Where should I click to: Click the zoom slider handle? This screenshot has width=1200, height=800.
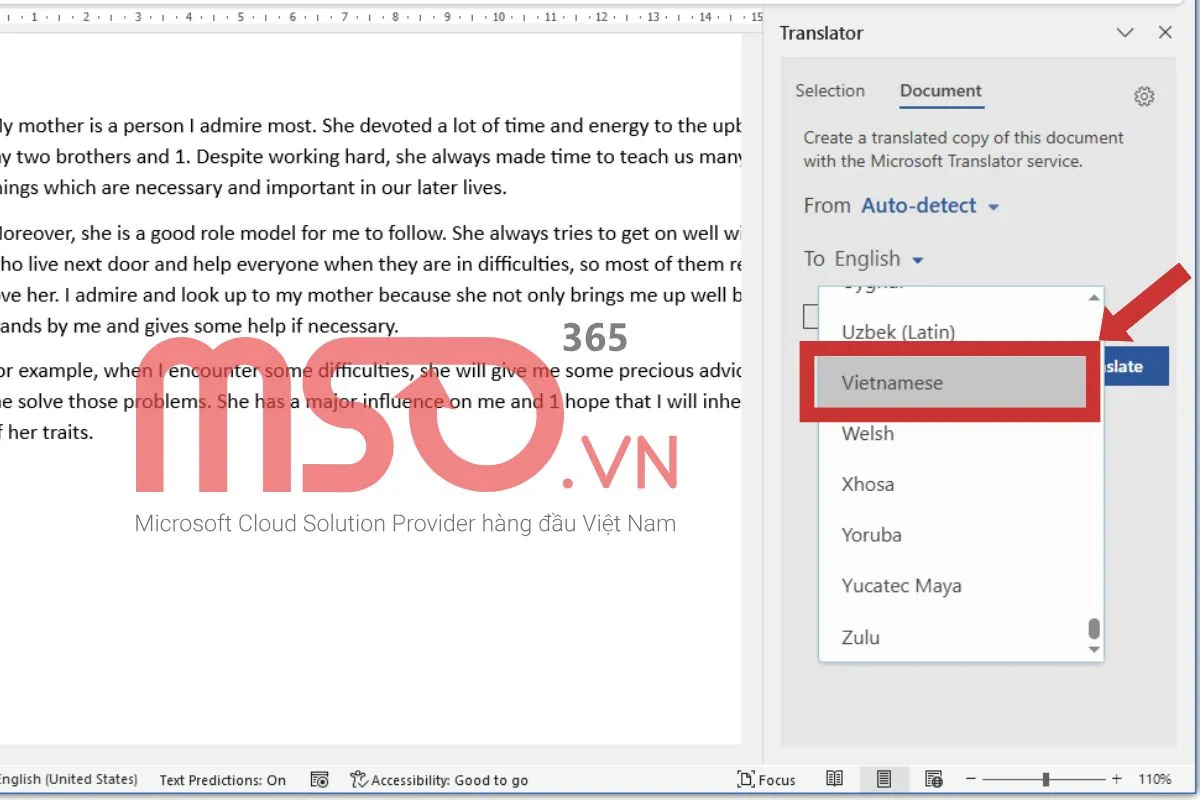pos(1046,780)
